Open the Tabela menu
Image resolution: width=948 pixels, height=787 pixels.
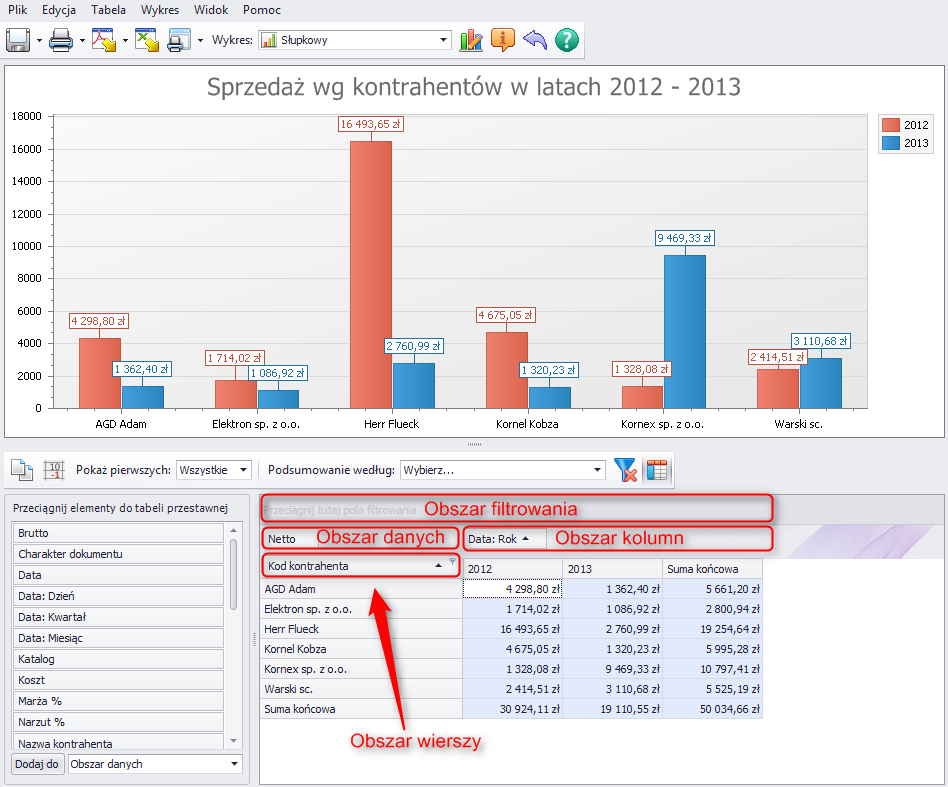click(x=108, y=10)
